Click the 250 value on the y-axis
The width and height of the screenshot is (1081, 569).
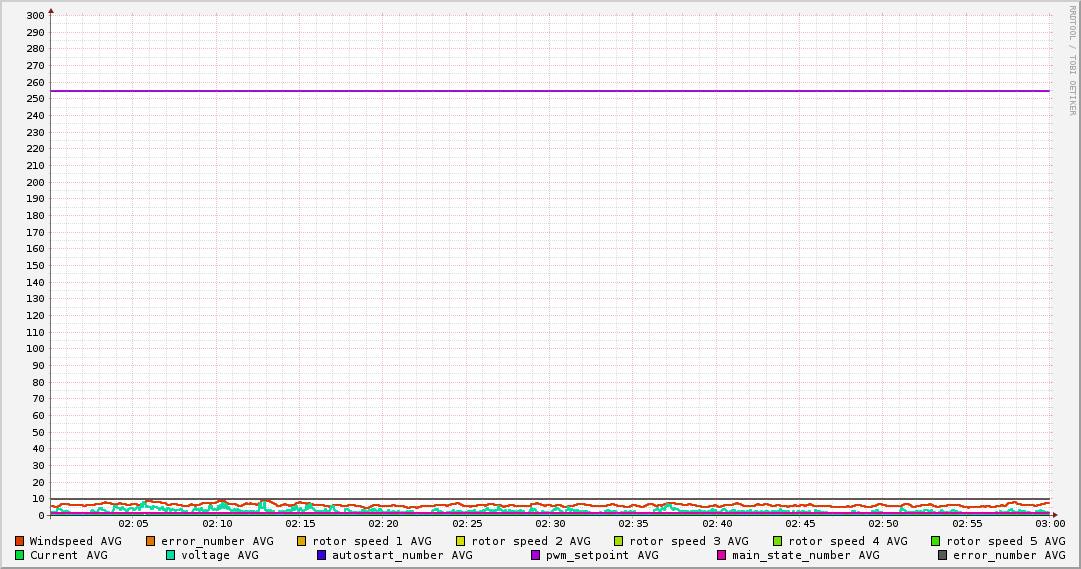36,99
